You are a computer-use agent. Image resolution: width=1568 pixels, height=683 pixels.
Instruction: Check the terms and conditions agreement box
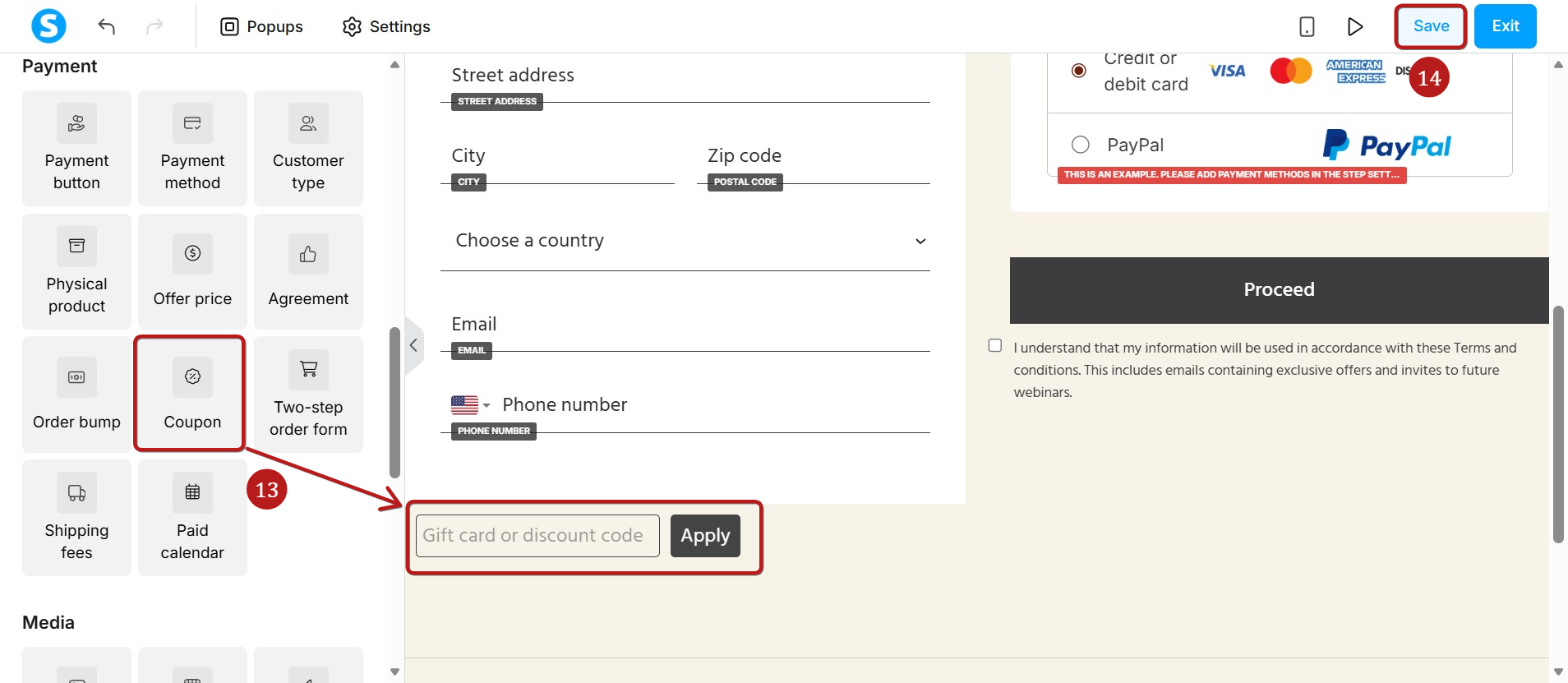pyautogui.click(x=995, y=345)
